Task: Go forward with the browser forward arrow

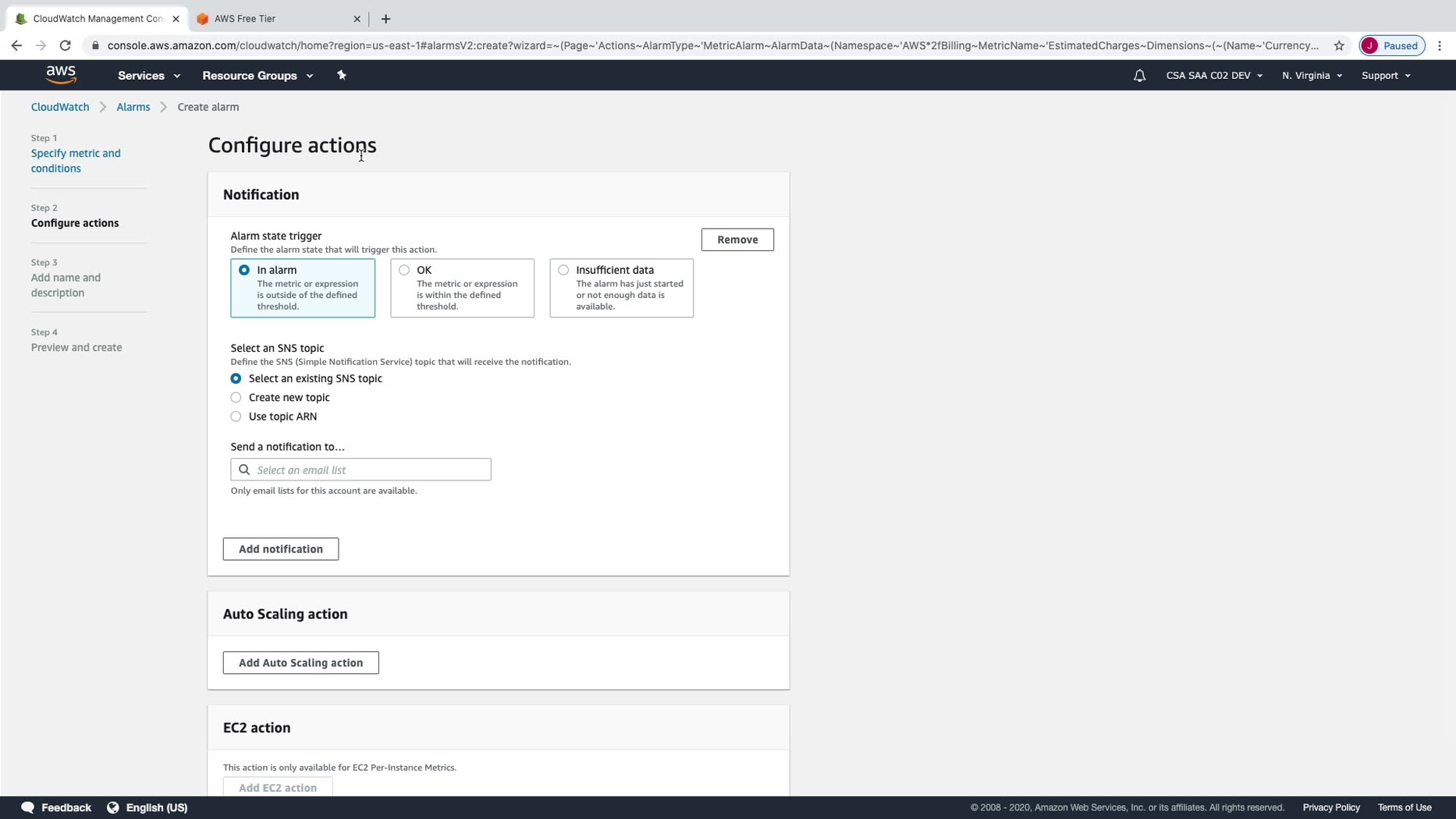Action: pos(41,45)
